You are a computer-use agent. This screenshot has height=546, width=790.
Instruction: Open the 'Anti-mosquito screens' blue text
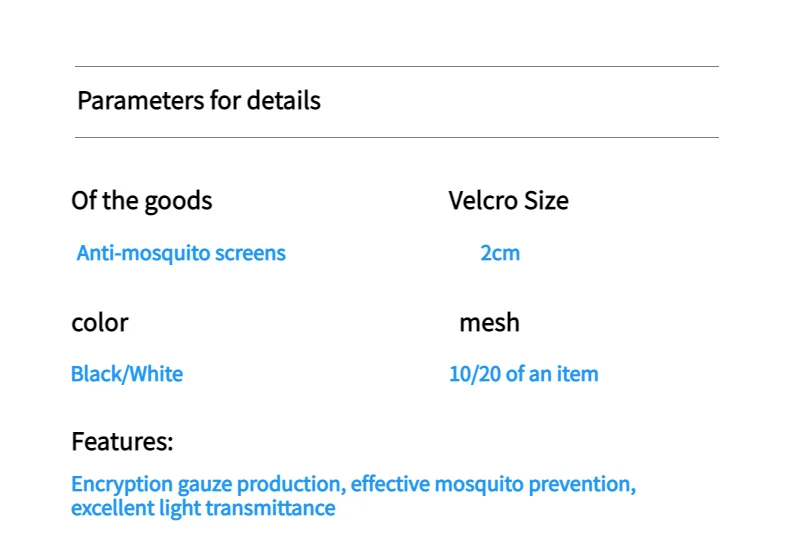click(x=181, y=253)
